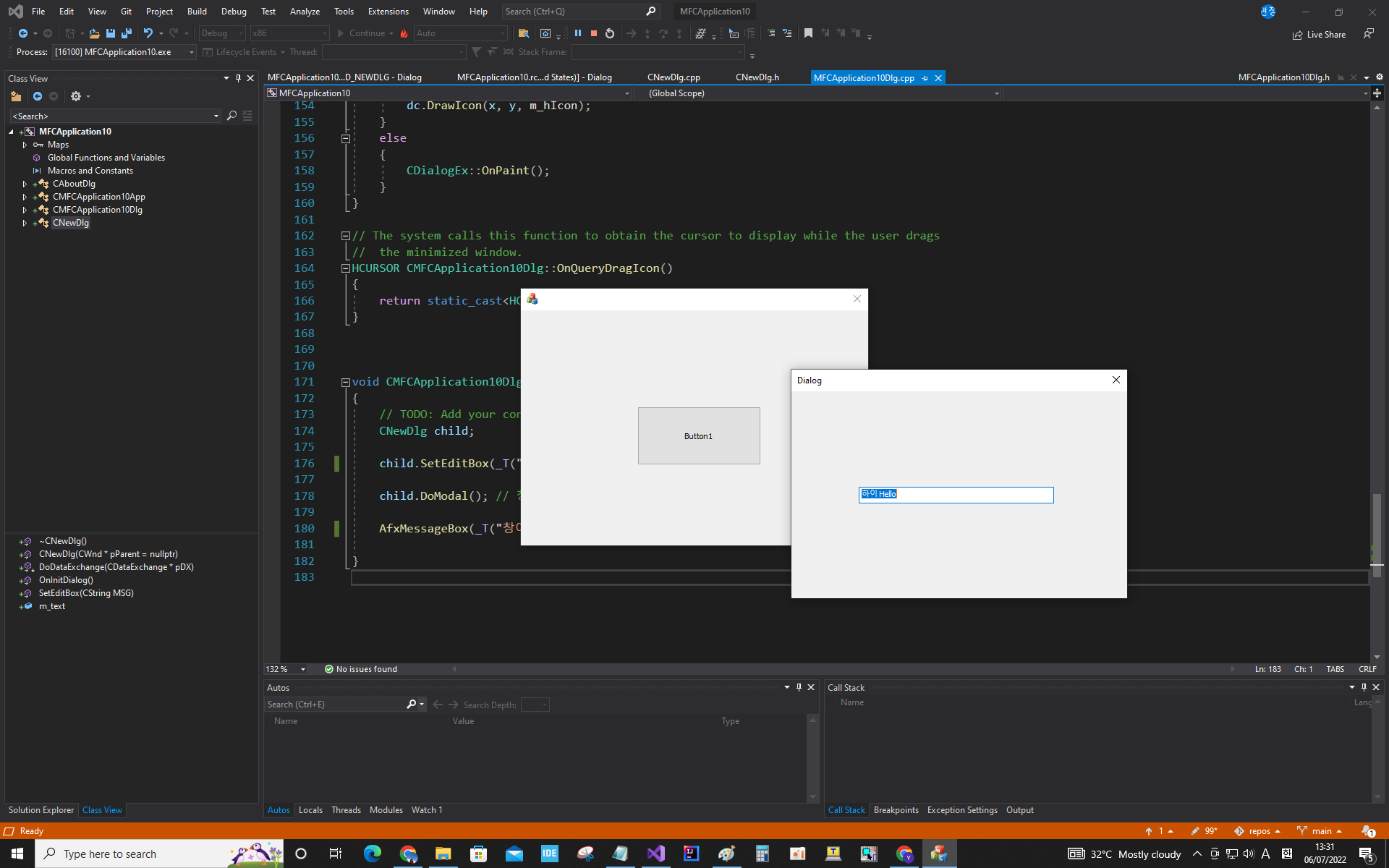Select SetEditBox(CString MSG) member

pyautogui.click(x=86, y=593)
